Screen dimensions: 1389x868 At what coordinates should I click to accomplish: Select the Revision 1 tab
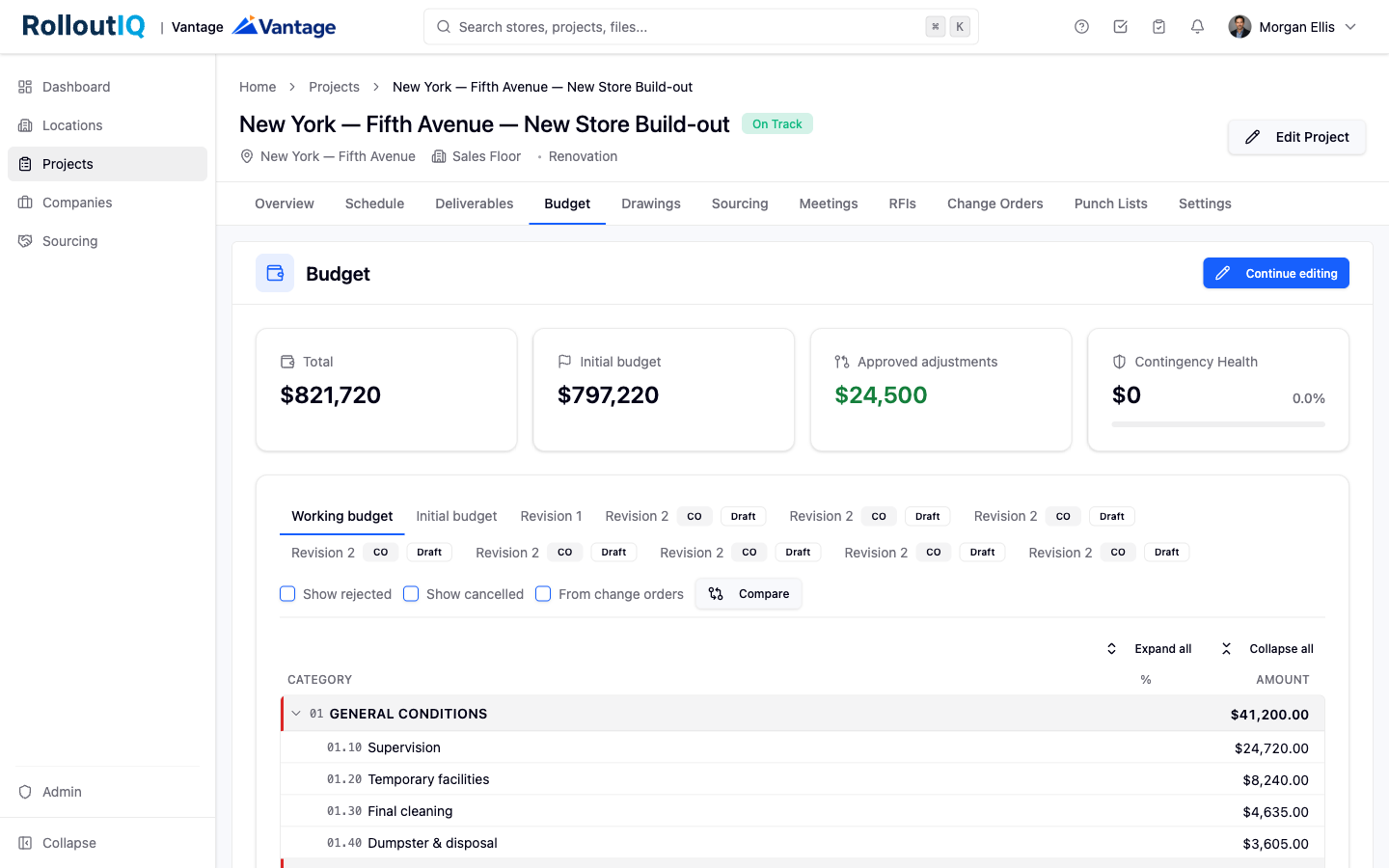(551, 516)
